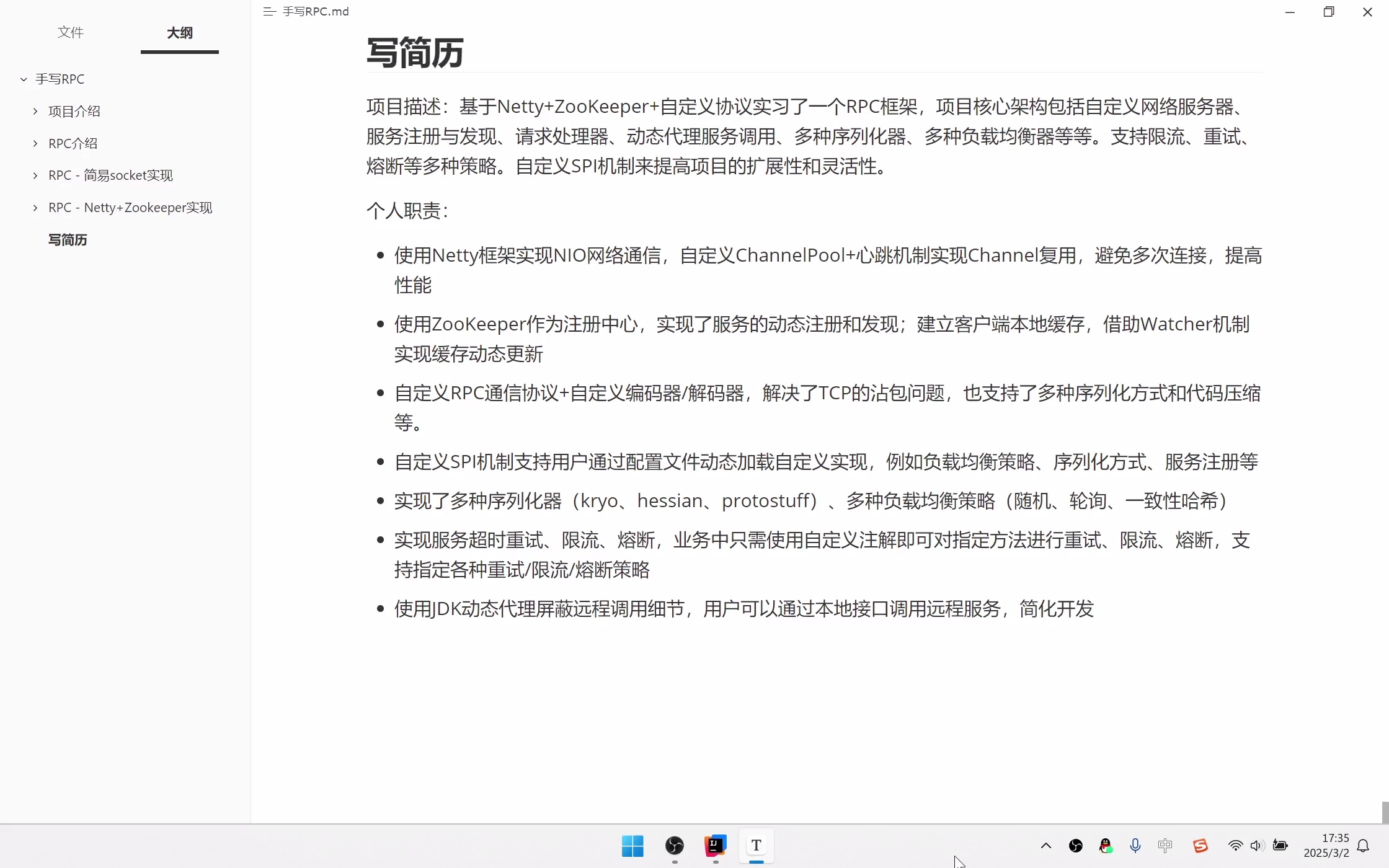Screen dimensions: 1389x868
Task: Expand the RPC介绍 outline section
Action: [35, 143]
